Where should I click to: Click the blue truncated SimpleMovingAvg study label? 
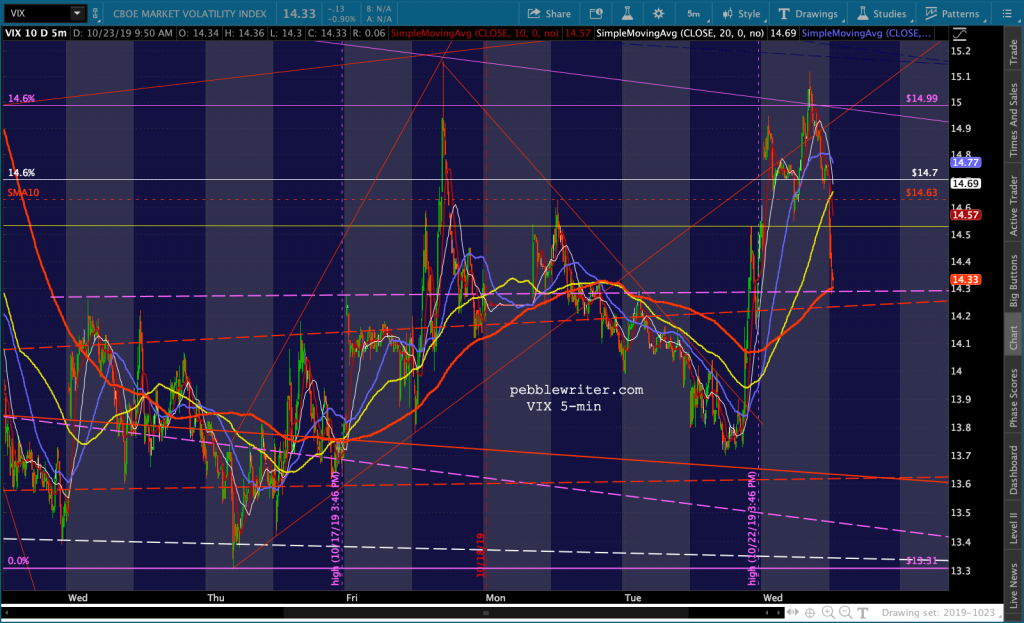tap(866, 33)
